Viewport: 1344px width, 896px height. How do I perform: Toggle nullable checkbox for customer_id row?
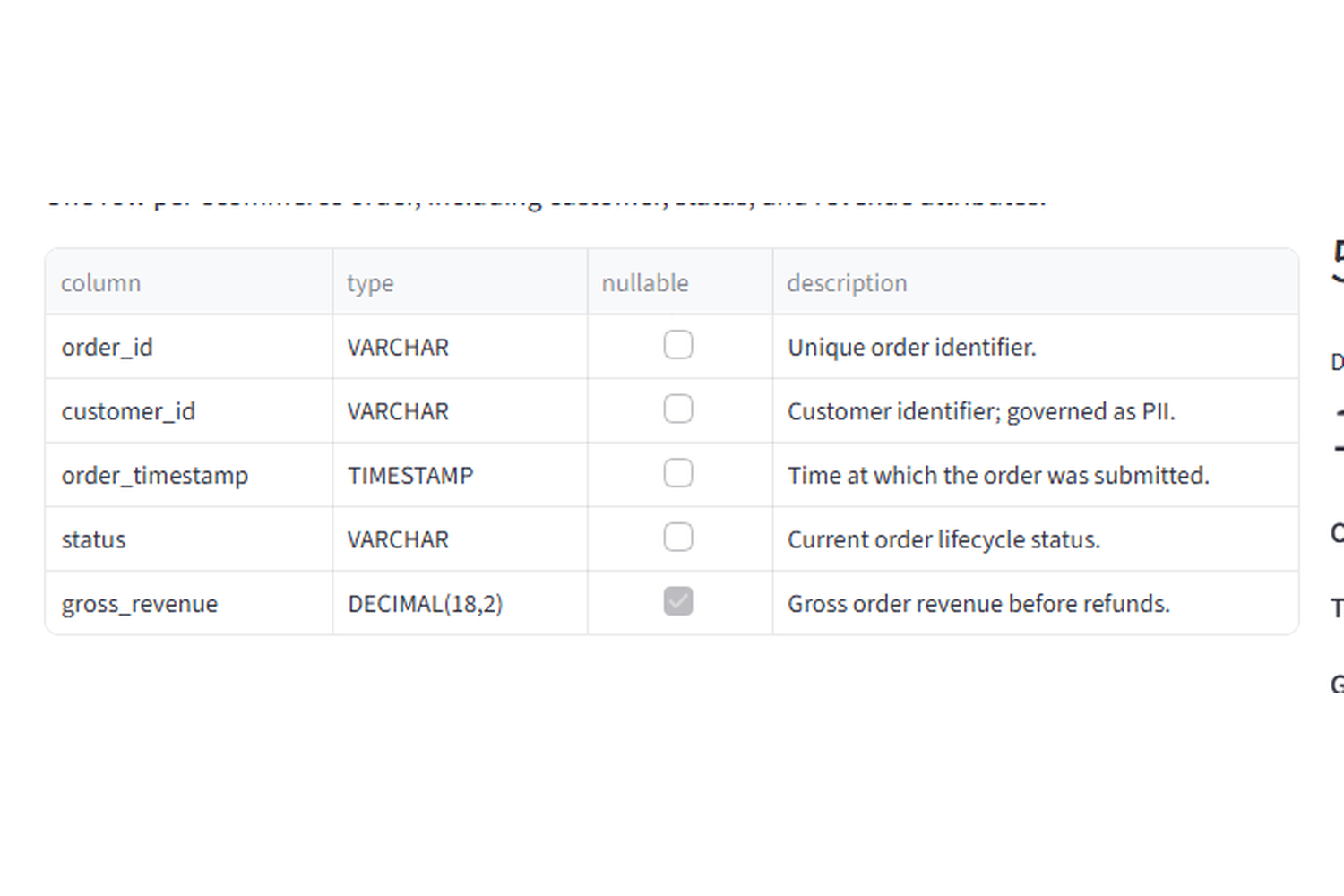(678, 409)
